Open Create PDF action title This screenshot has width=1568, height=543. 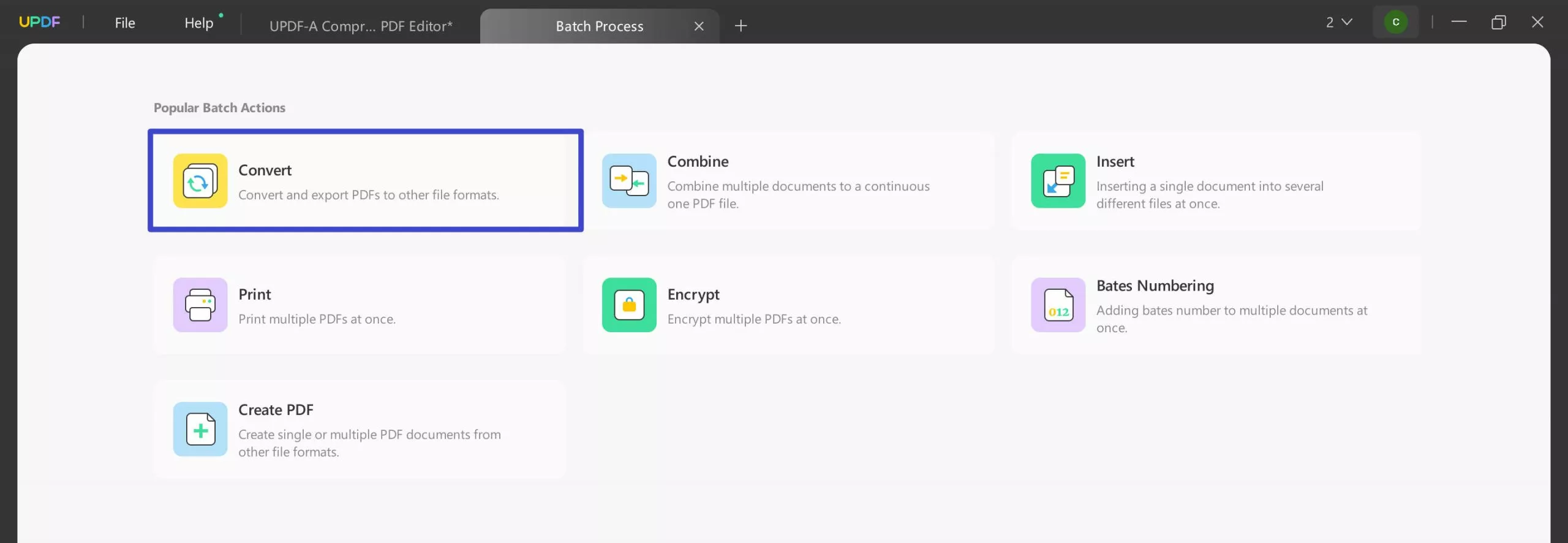click(x=276, y=410)
